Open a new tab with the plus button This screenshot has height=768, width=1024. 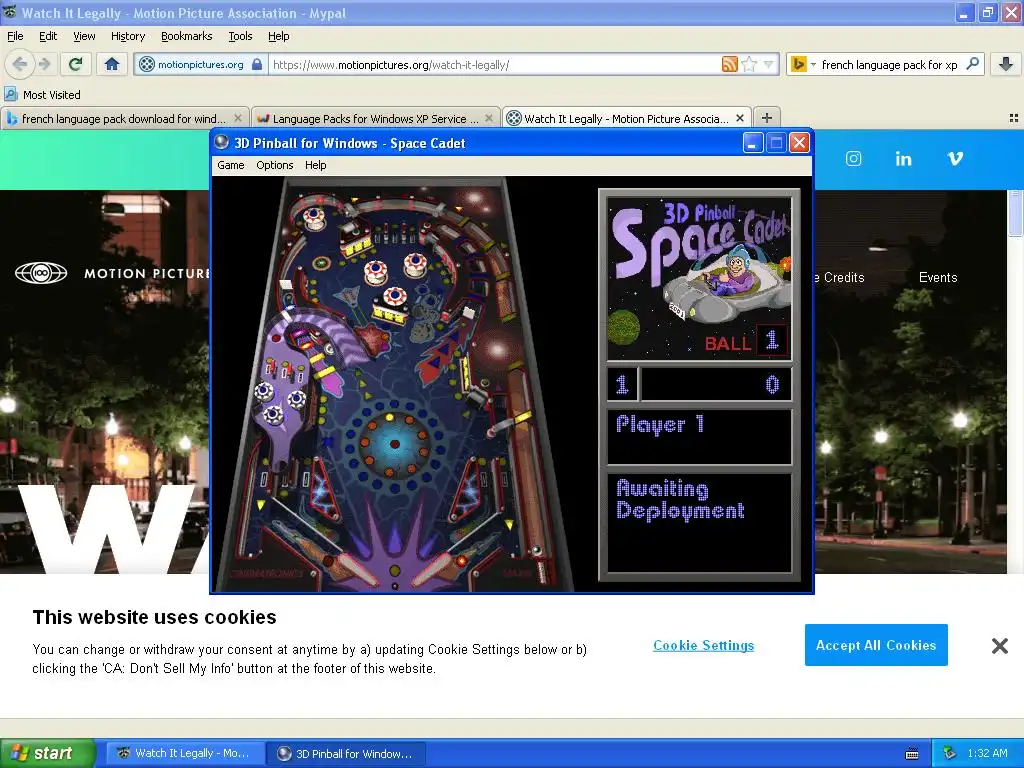pos(767,118)
